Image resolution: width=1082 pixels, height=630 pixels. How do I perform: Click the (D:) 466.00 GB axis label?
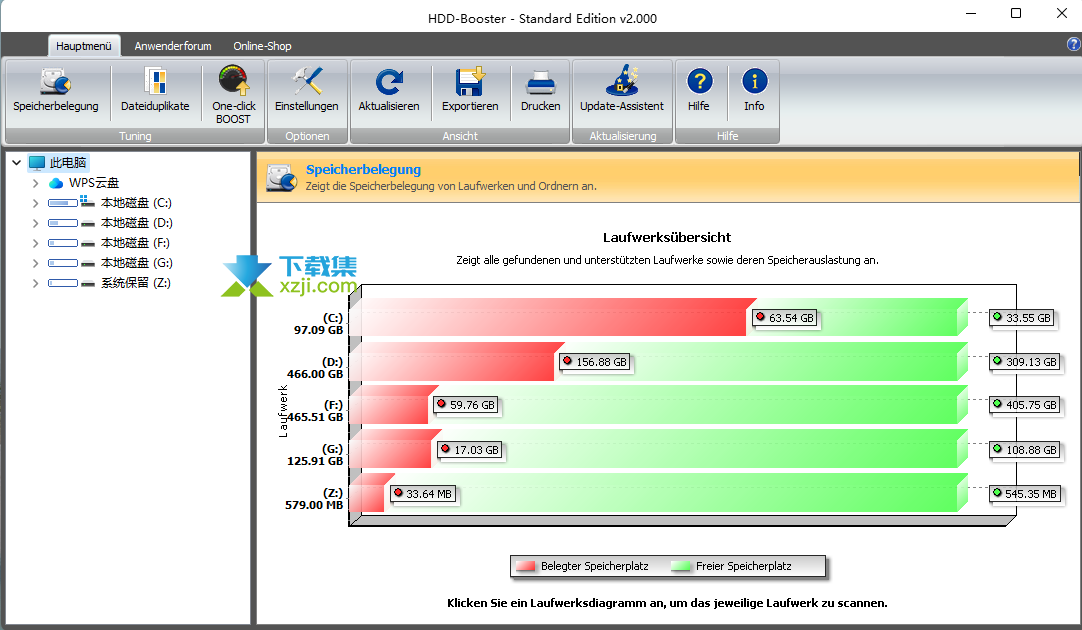(x=315, y=368)
